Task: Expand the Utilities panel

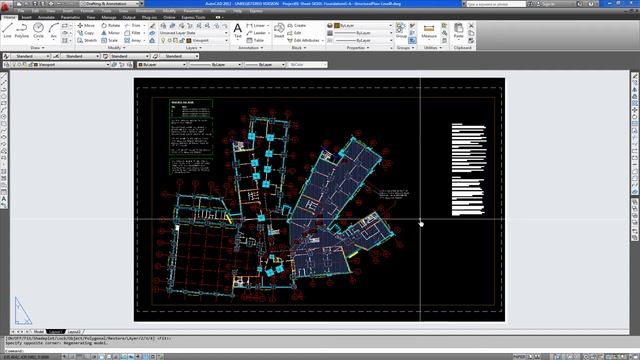Action: tap(433, 48)
